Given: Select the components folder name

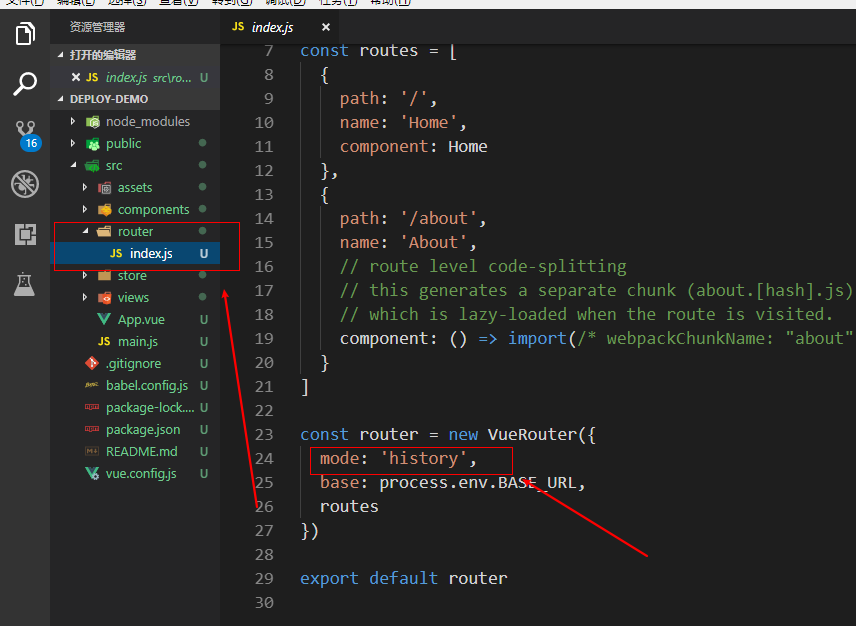Looking at the screenshot, I should 153,210.
